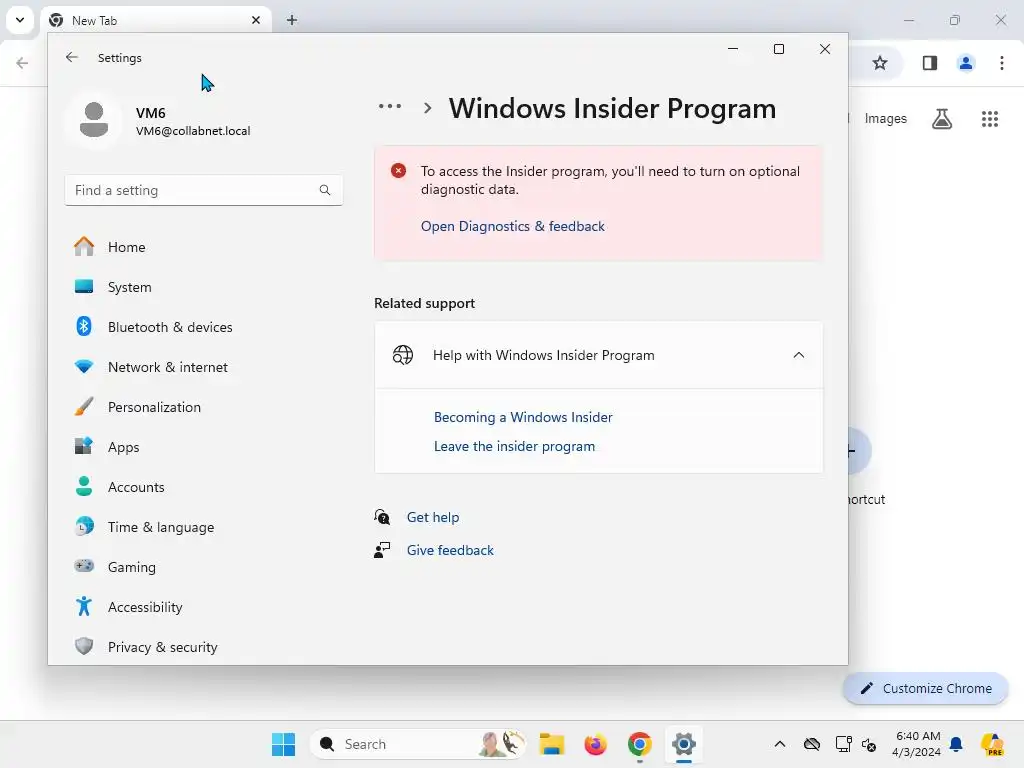Open File Explorer from taskbar
This screenshot has height=768, width=1024.
pos(552,744)
